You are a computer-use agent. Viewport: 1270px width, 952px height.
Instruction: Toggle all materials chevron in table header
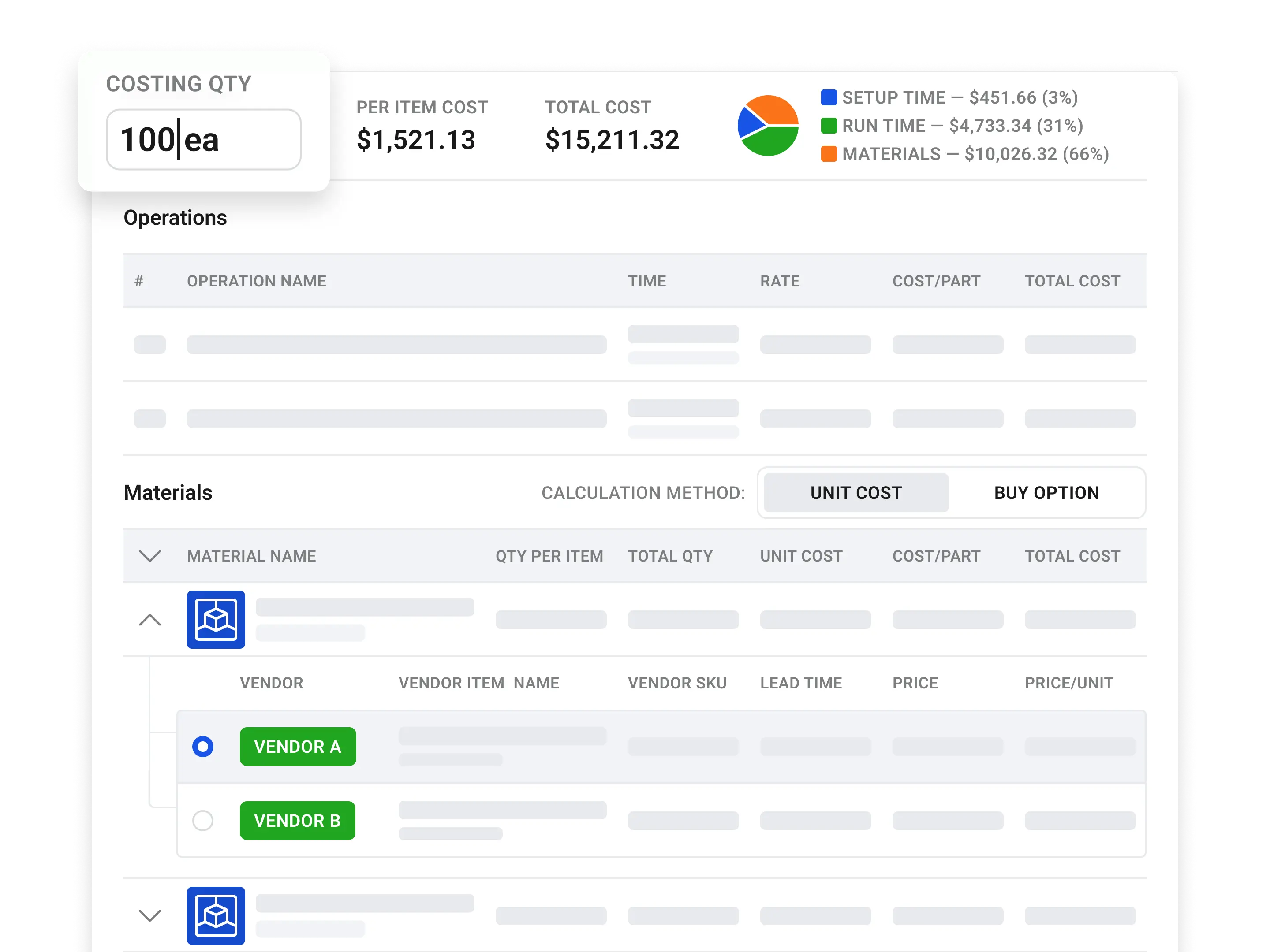point(150,555)
